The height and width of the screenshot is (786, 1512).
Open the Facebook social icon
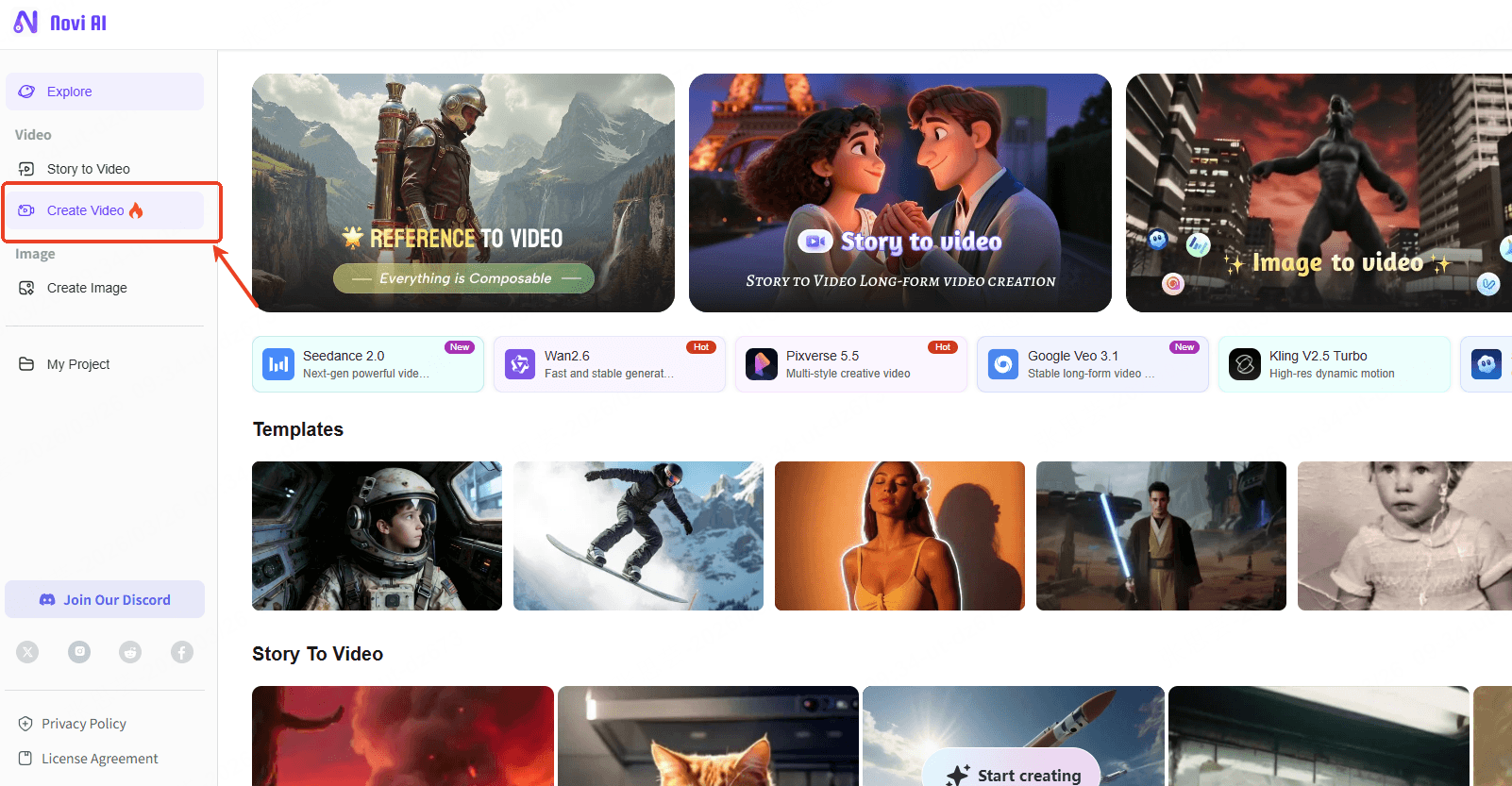tap(182, 652)
